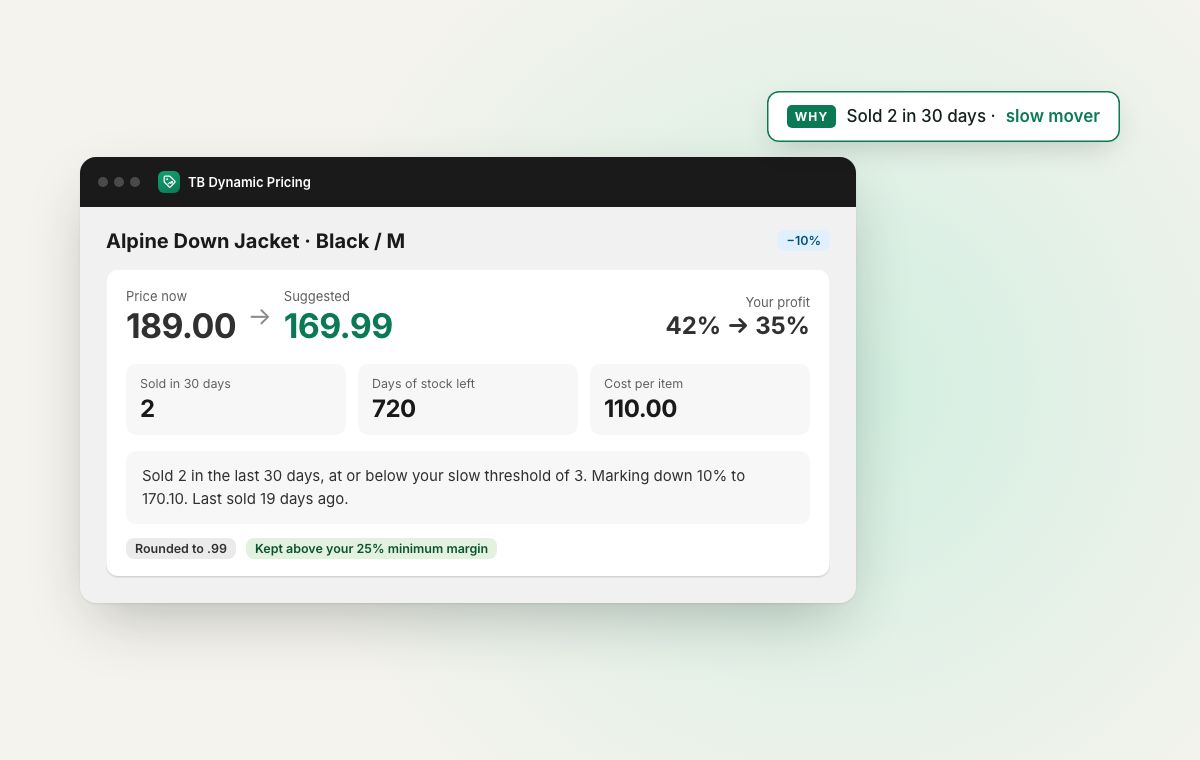Click the profit value 42% → 35%
The image size is (1200, 760).
(737, 326)
